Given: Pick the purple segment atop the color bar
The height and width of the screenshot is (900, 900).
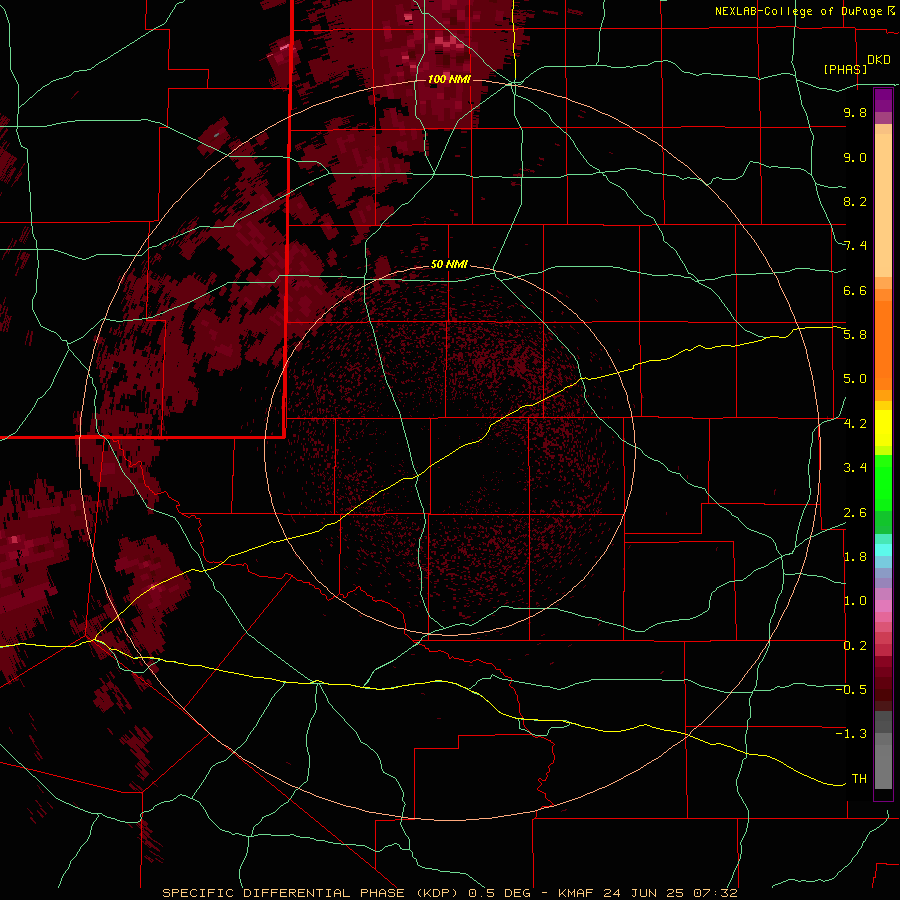Looking at the screenshot, I should (x=883, y=100).
